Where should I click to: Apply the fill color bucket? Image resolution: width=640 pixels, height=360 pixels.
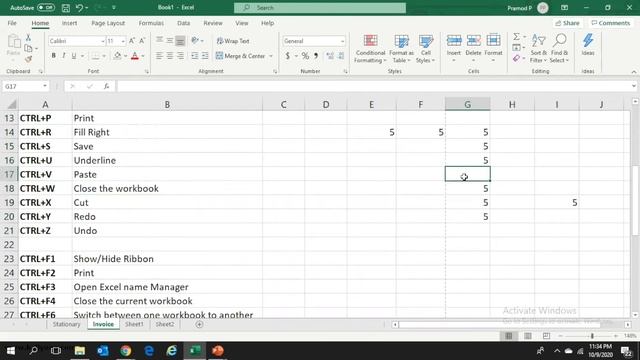[118, 56]
